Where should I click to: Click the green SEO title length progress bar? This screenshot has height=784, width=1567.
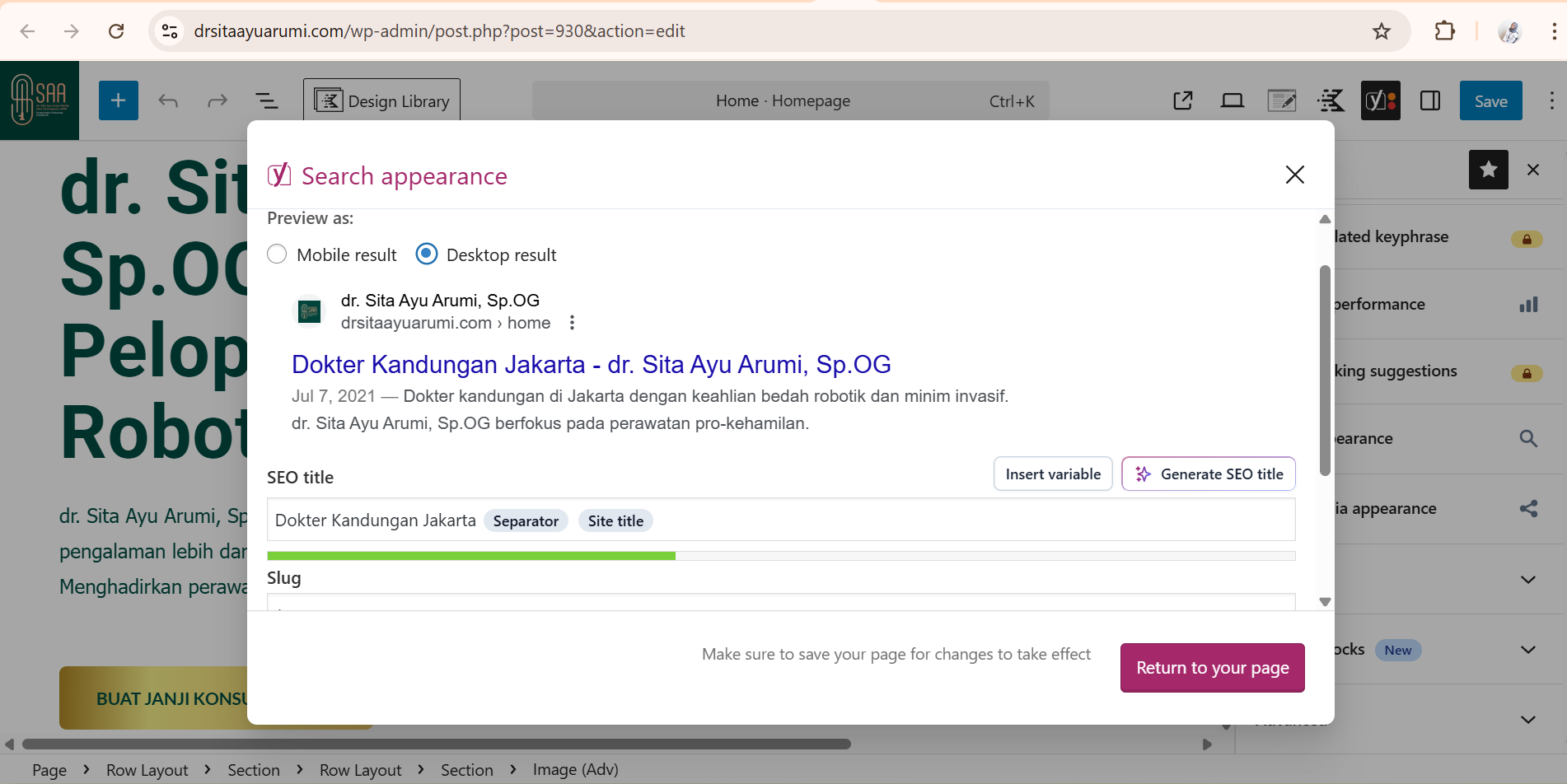(x=471, y=556)
